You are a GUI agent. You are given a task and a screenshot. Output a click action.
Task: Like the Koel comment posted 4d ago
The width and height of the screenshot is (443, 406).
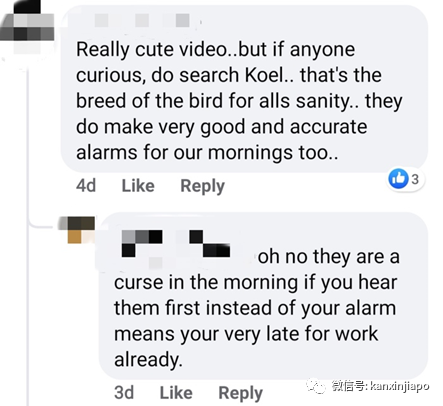[138, 186]
